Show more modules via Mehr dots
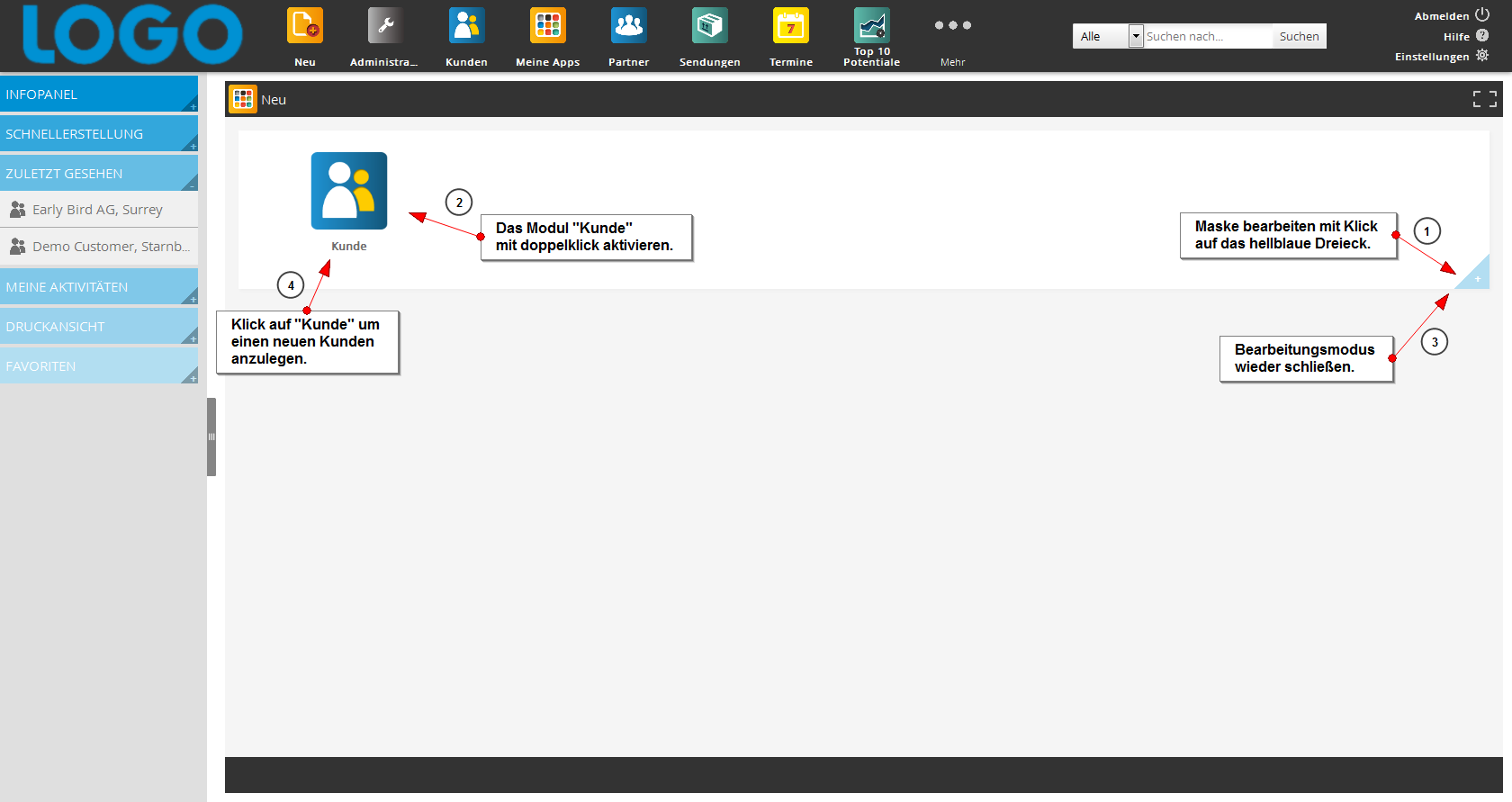Viewport: 1512px width, 802px height. [x=952, y=26]
